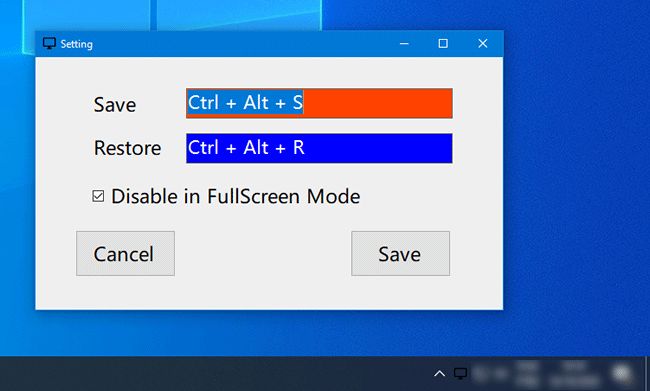Image resolution: width=650 pixels, height=391 pixels.
Task: Click the Restore hotkey input field
Action: (319, 148)
